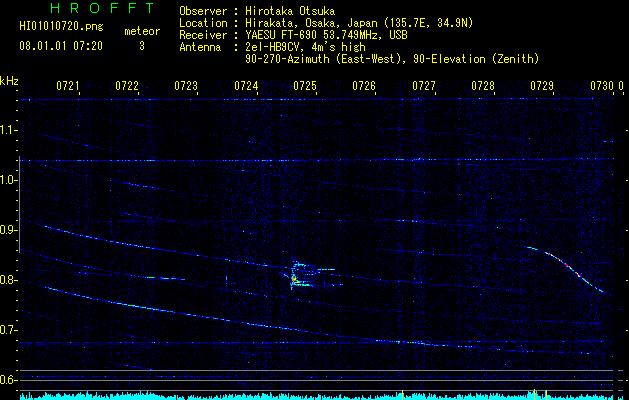Select the 0721 time axis label
Image resolution: width=629 pixels, height=400 pixels.
[67, 85]
